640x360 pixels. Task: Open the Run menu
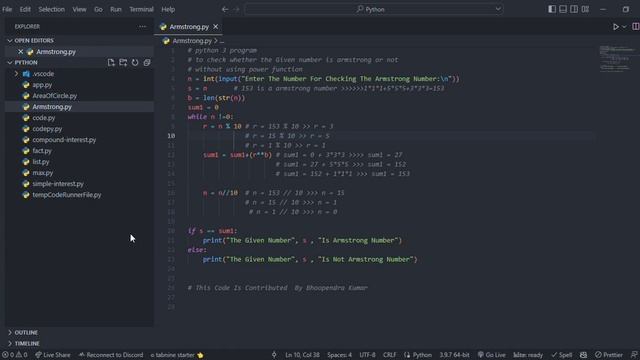coord(116,9)
